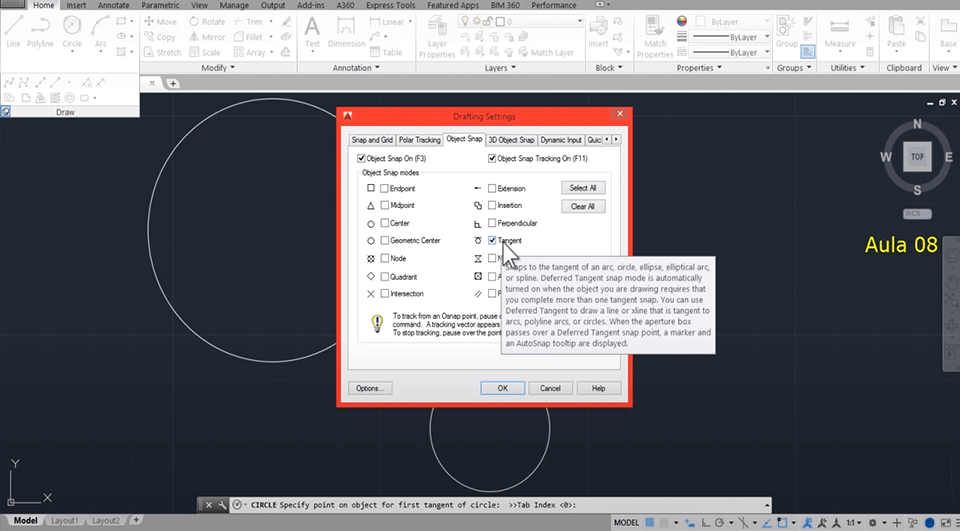Click the Match Layer tool
The height and width of the screenshot is (531, 960).
tap(546, 52)
